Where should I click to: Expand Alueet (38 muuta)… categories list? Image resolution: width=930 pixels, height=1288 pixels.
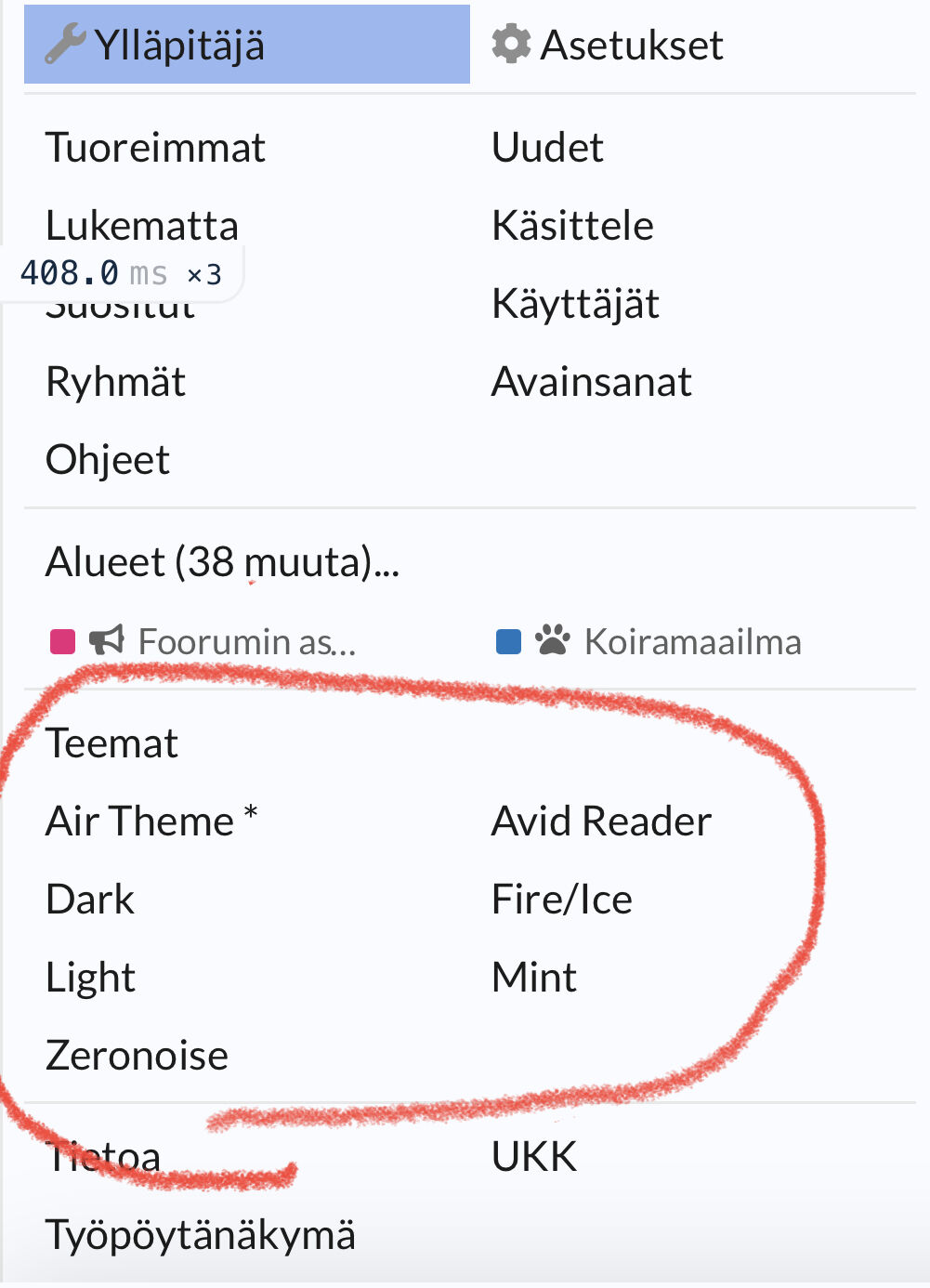coord(222,562)
